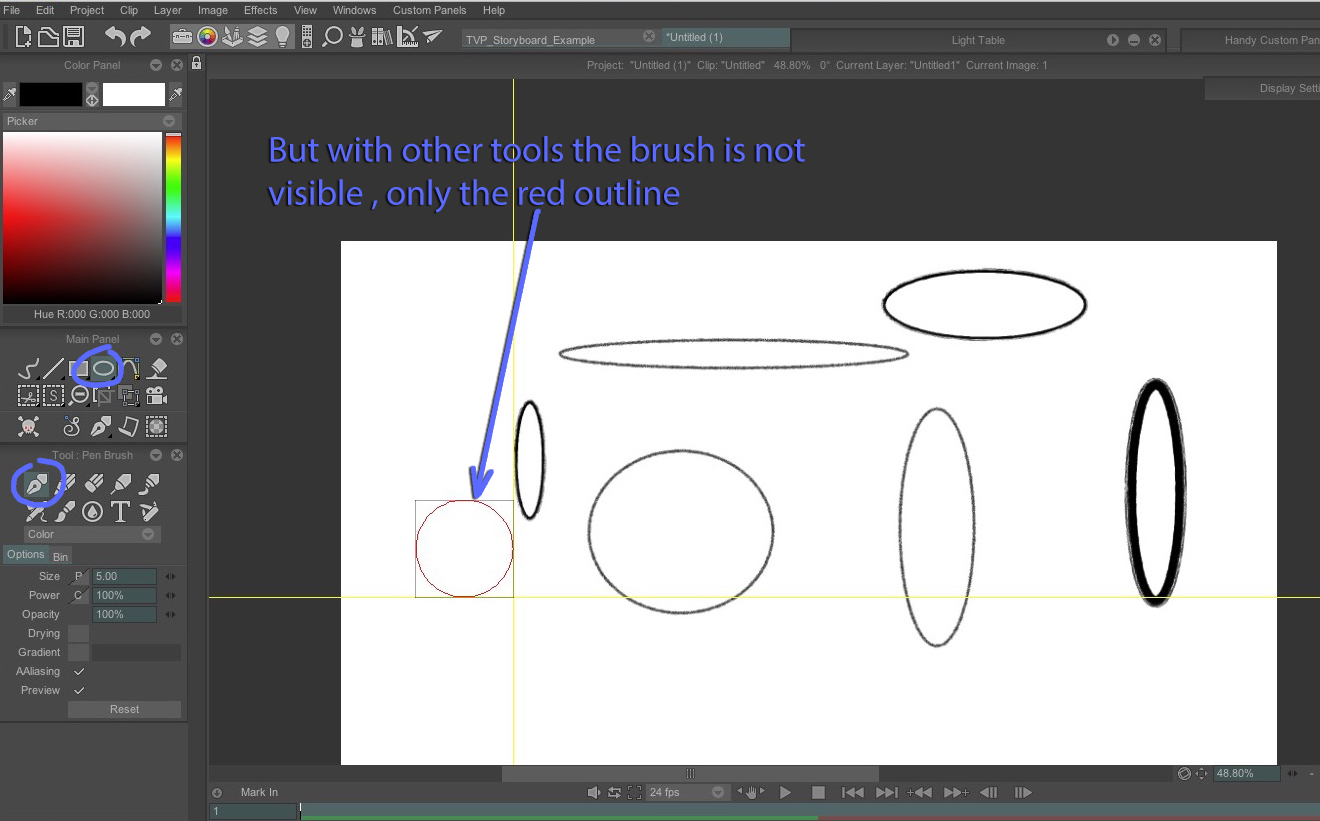Screen dimensions: 1320x821
Task: Toggle the layers stack panel icon
Action: [x=257, y=37]
